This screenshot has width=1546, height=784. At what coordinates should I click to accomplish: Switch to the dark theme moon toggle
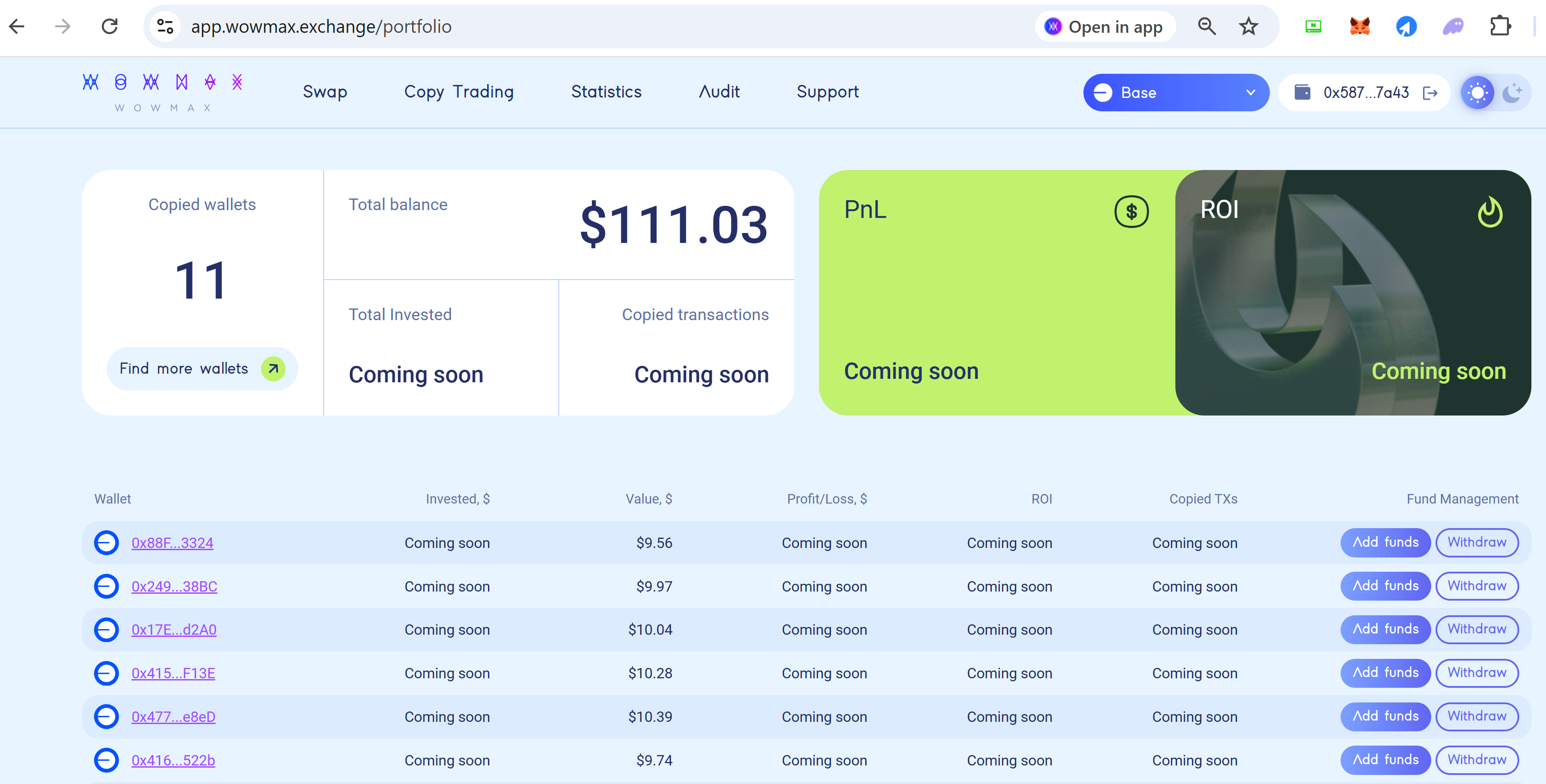[1512, 93]
